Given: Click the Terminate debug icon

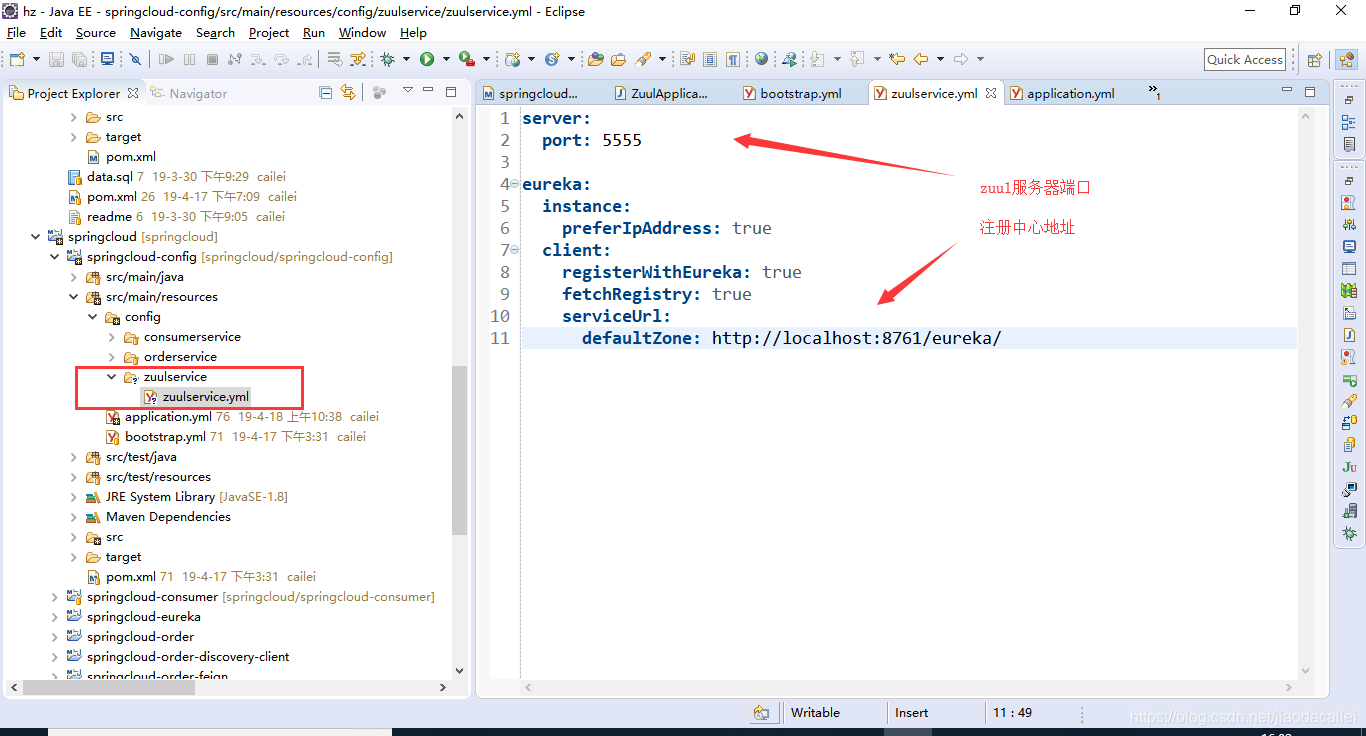Looking at the screenshot, I should [x=212, y=59].
